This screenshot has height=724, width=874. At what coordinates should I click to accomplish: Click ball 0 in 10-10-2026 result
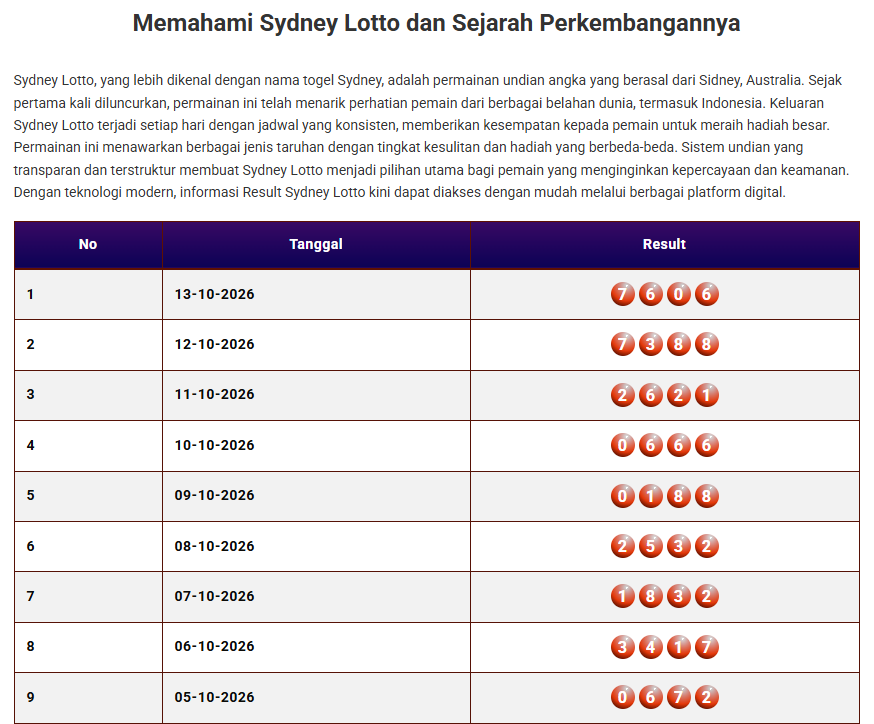click(623, 445)
